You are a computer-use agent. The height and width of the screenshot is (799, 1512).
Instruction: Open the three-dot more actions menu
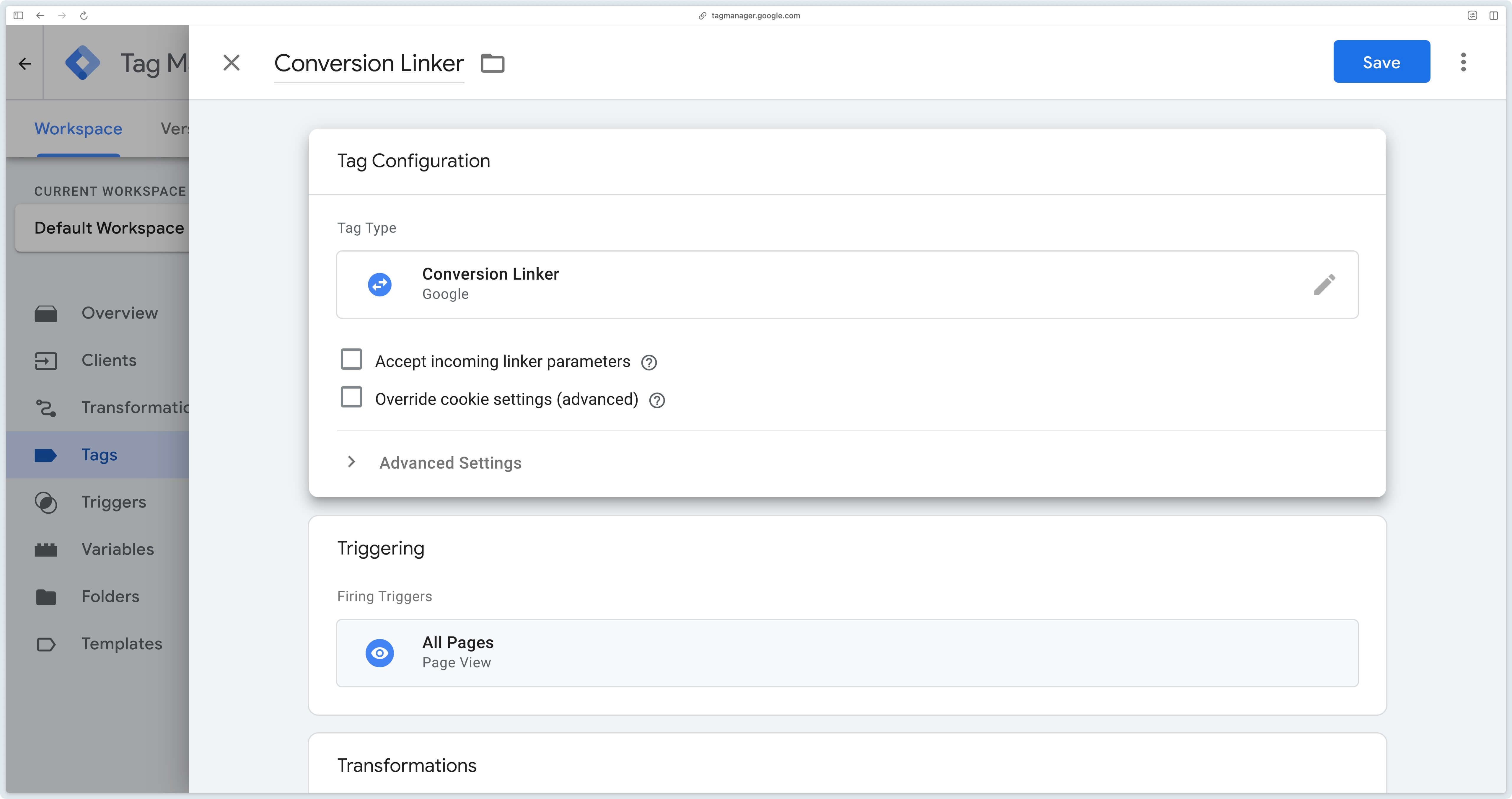tap(1463, 62)
